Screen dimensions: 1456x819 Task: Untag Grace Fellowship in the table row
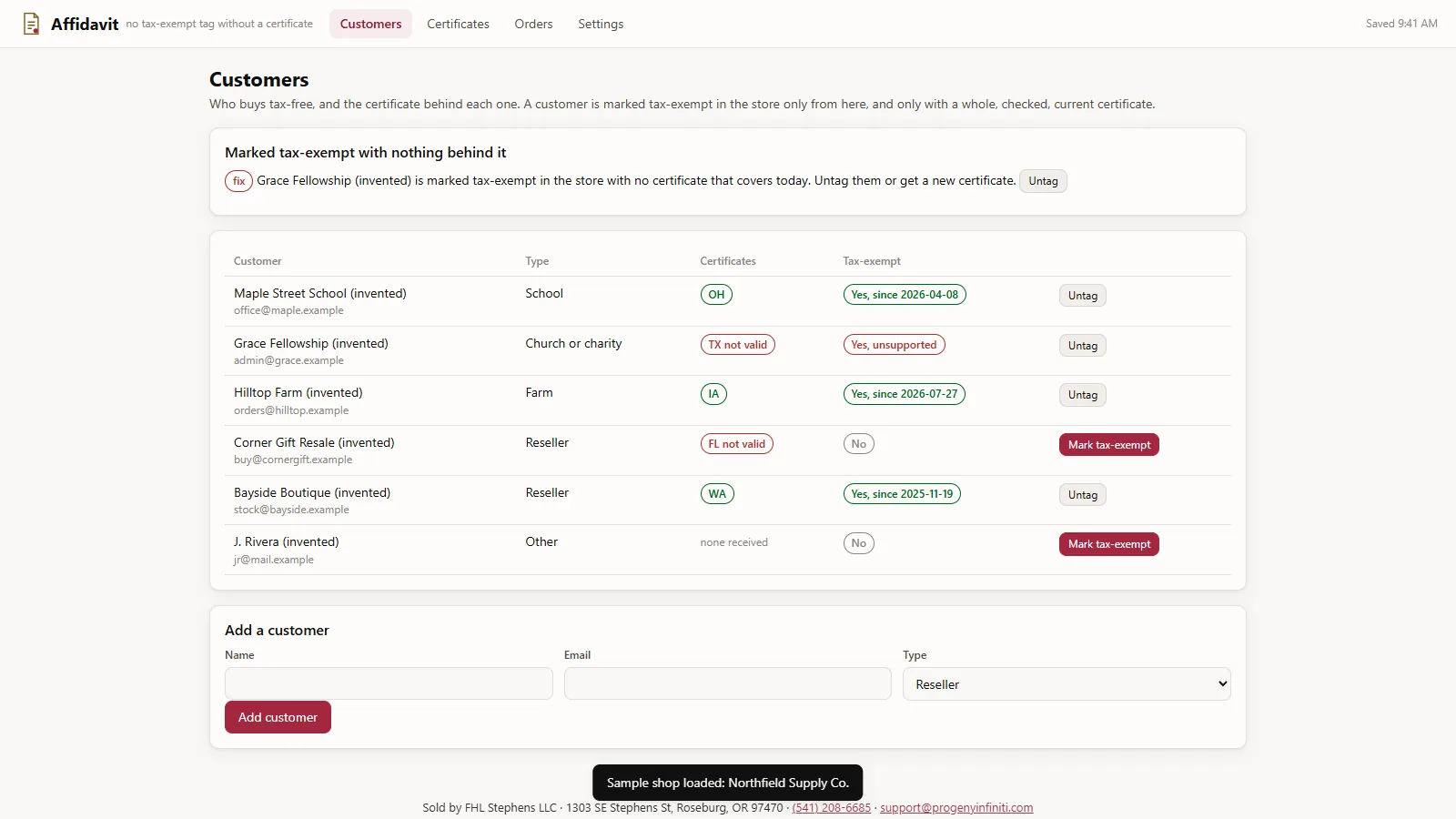pyautogui.click(x=1082, y=346)
